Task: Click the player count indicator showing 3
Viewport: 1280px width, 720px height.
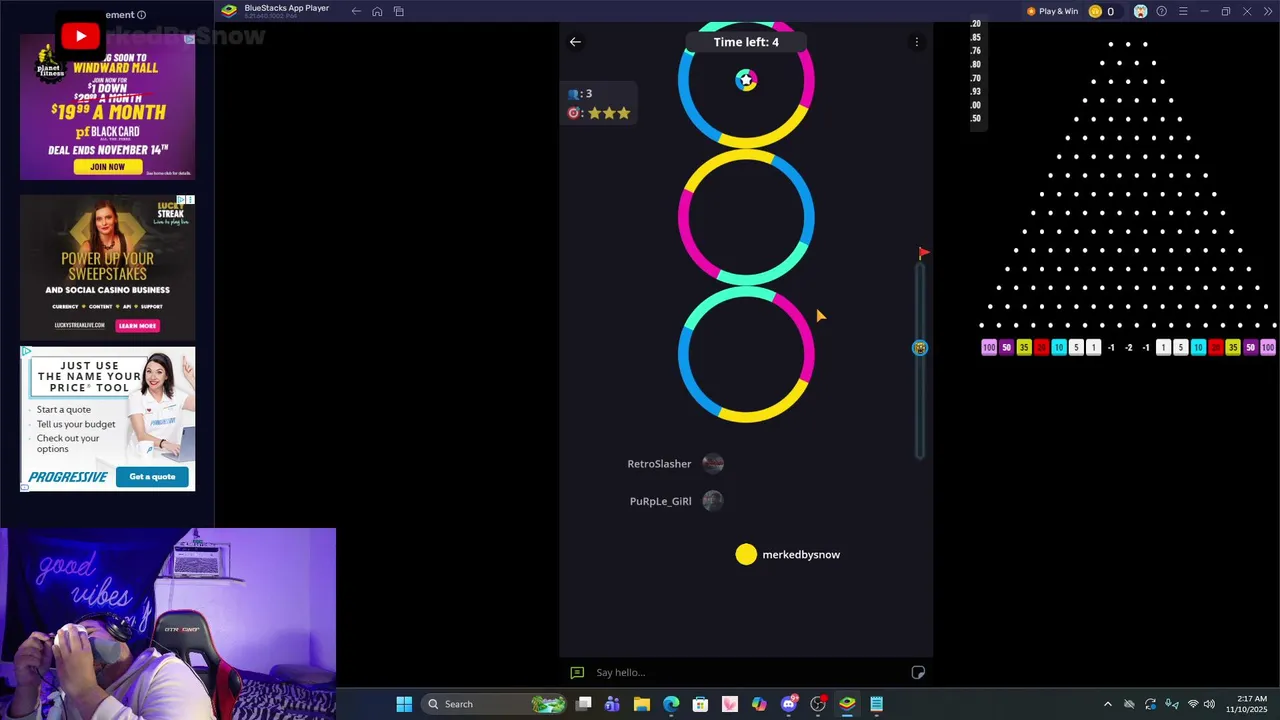Action: (x=580, y=94)
